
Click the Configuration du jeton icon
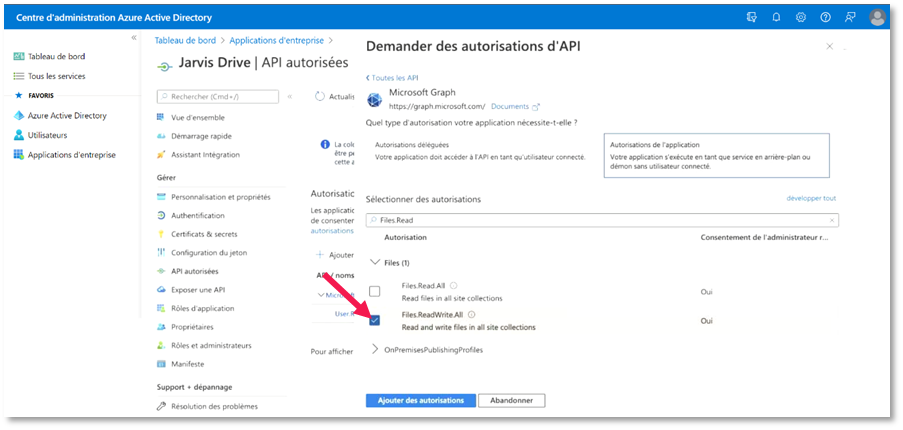161,253
